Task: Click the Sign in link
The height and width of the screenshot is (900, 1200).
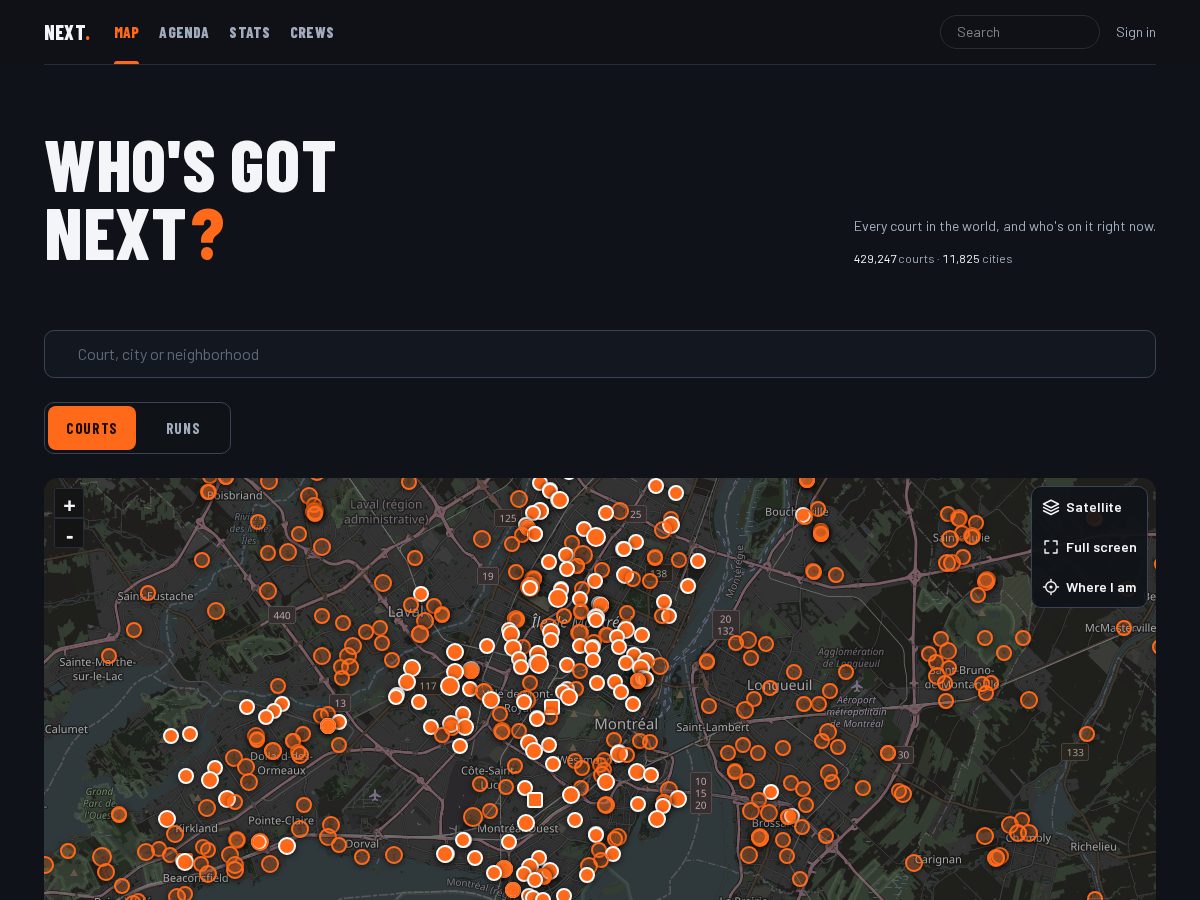Action: 1135,32
